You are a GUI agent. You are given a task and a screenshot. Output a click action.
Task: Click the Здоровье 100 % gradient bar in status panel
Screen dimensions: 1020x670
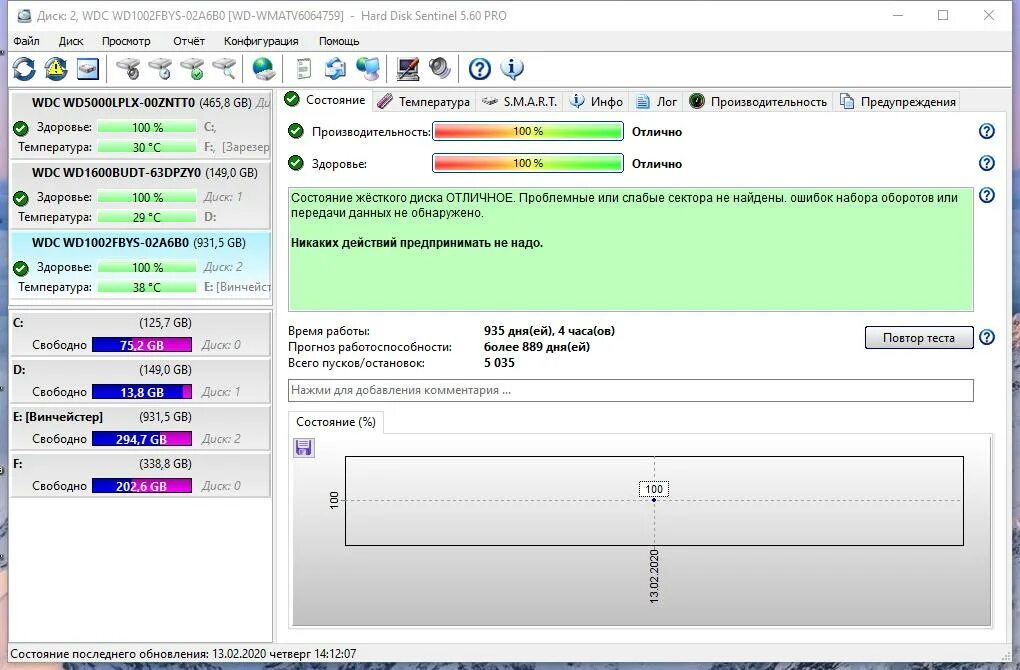tap(528, 163)
